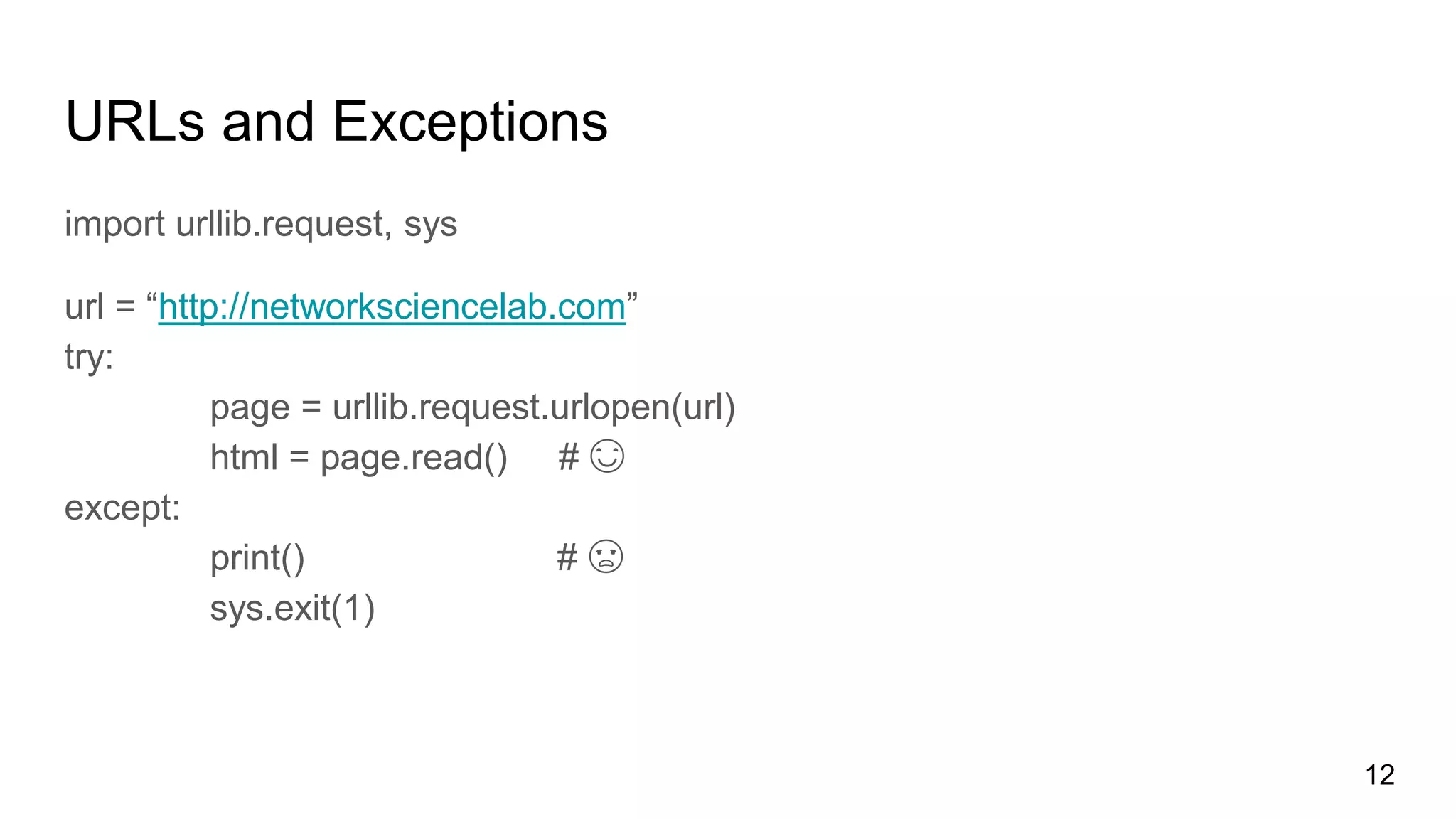Image resolution: width=1456 pixels, height=819 pixels.
Task: Click the "urlopen(url)" call text
Action: click(643, 407)
